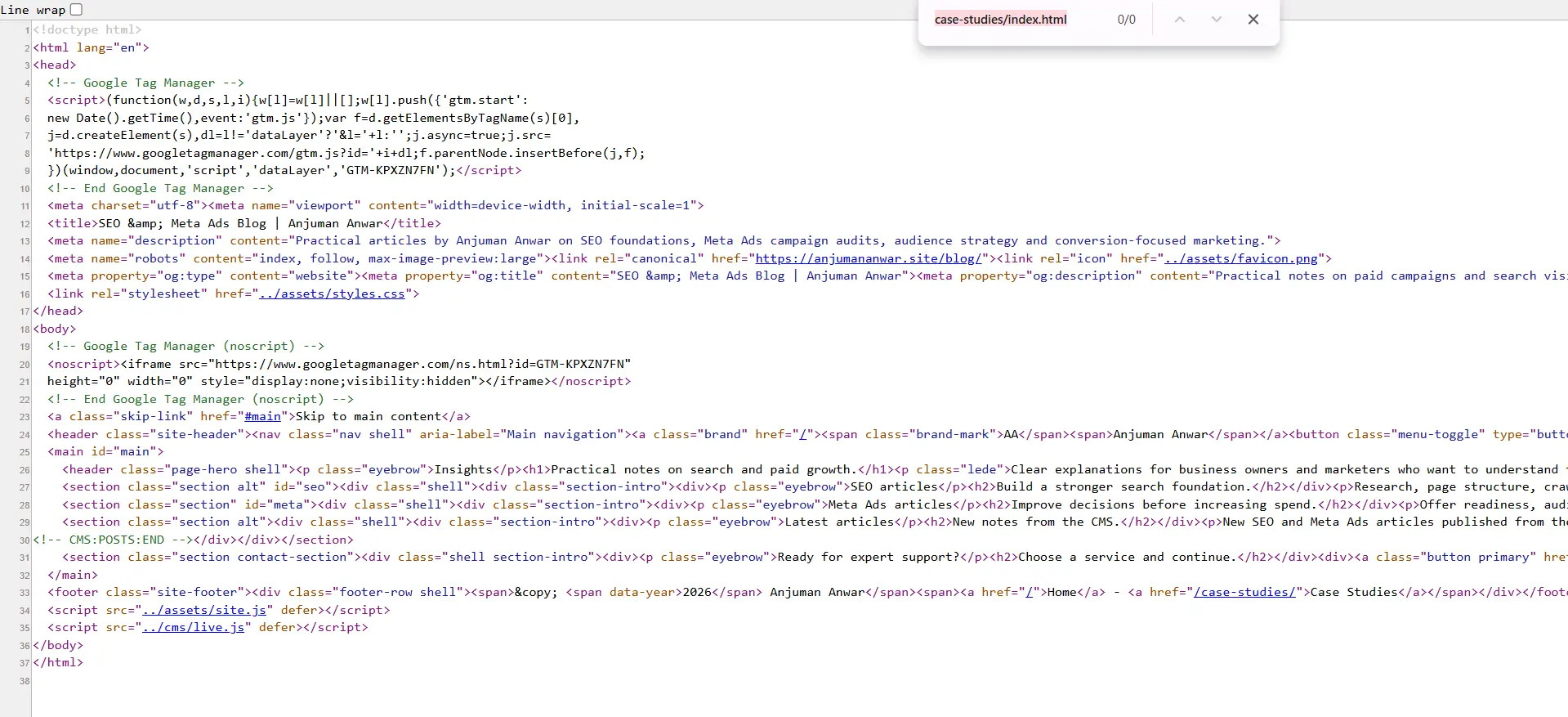1568x717 pixels.
Task: Click the '<main id="main">' tag
Action: point(105,451)
